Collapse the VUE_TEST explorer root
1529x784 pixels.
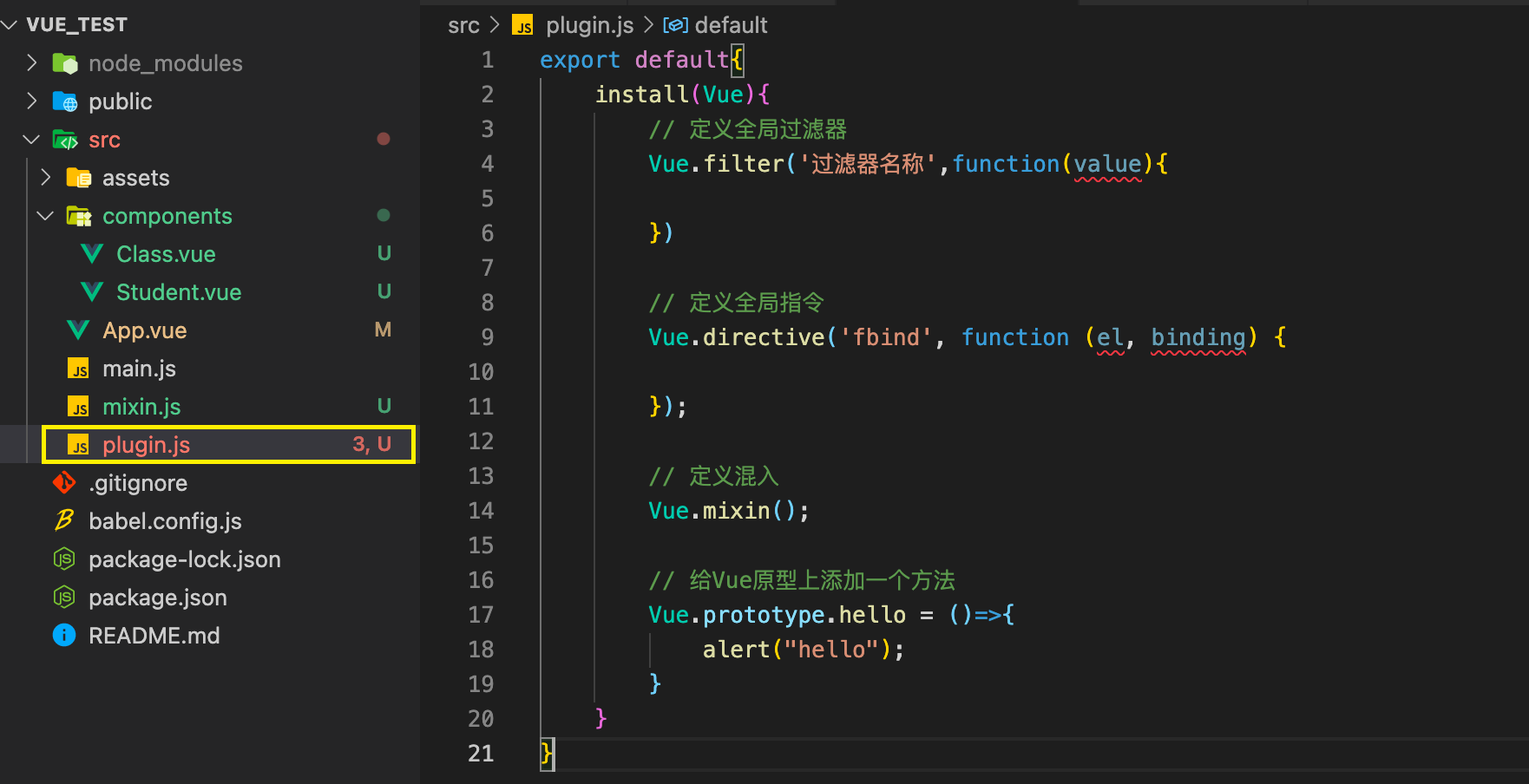(10, 24)
